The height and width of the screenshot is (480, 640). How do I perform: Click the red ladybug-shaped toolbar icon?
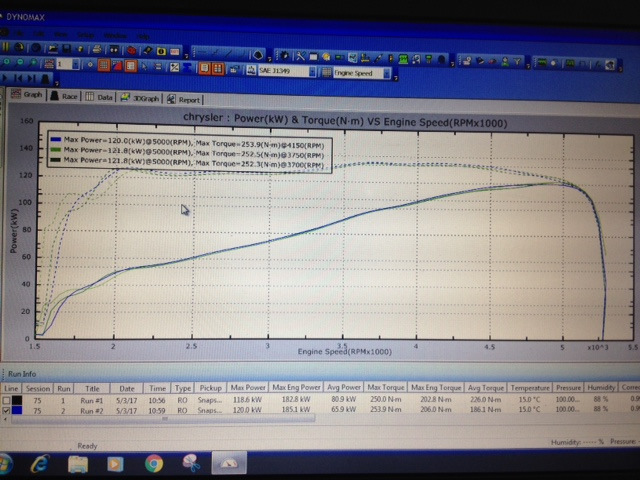pos(131,50)
